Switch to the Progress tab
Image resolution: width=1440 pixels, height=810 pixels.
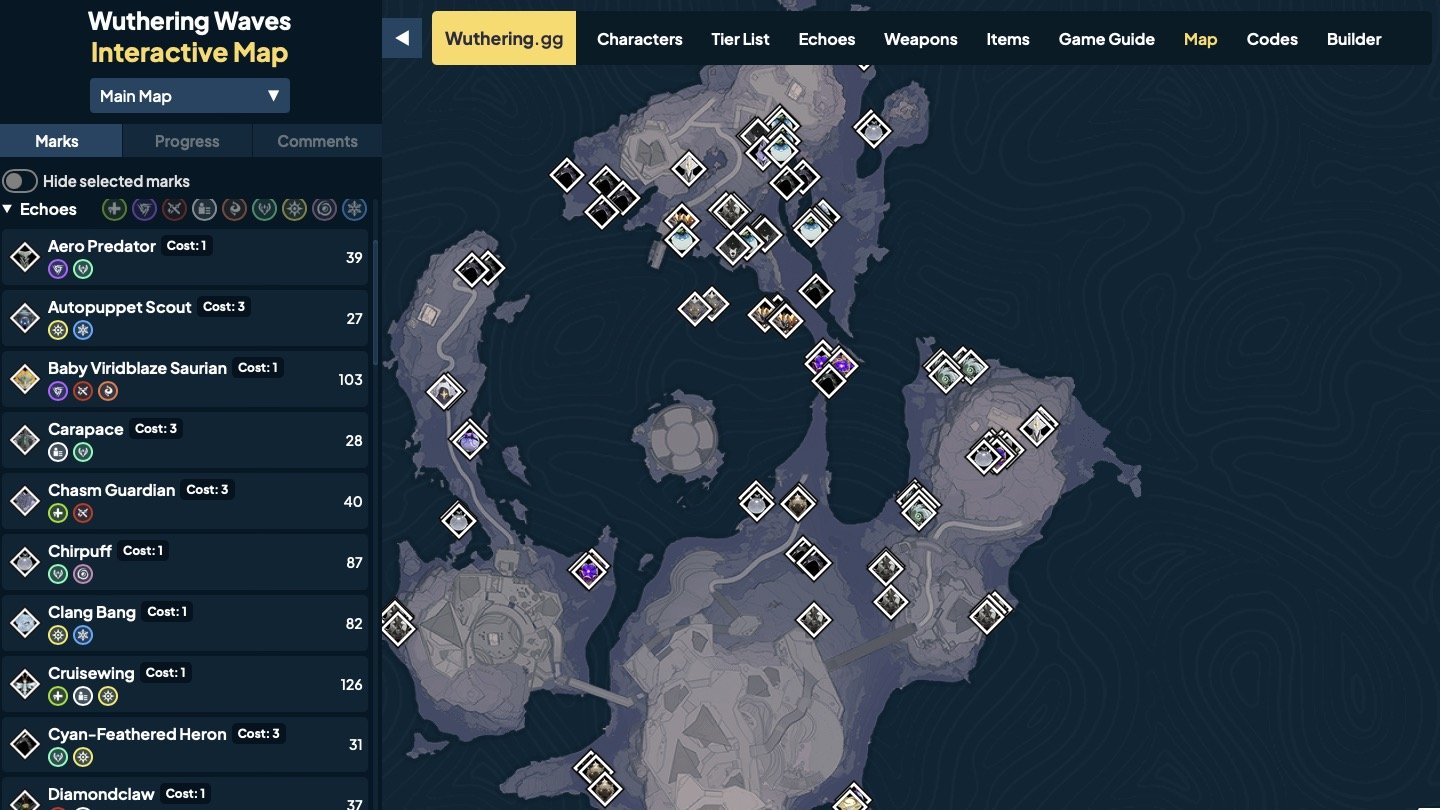[x=187, y=141]
